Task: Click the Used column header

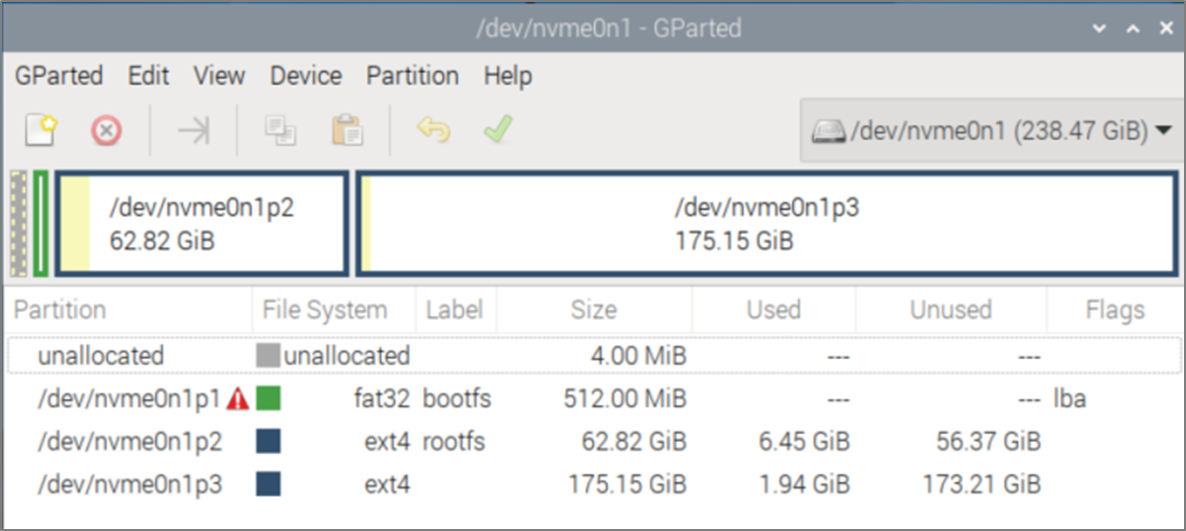Action: coord(774,309)
